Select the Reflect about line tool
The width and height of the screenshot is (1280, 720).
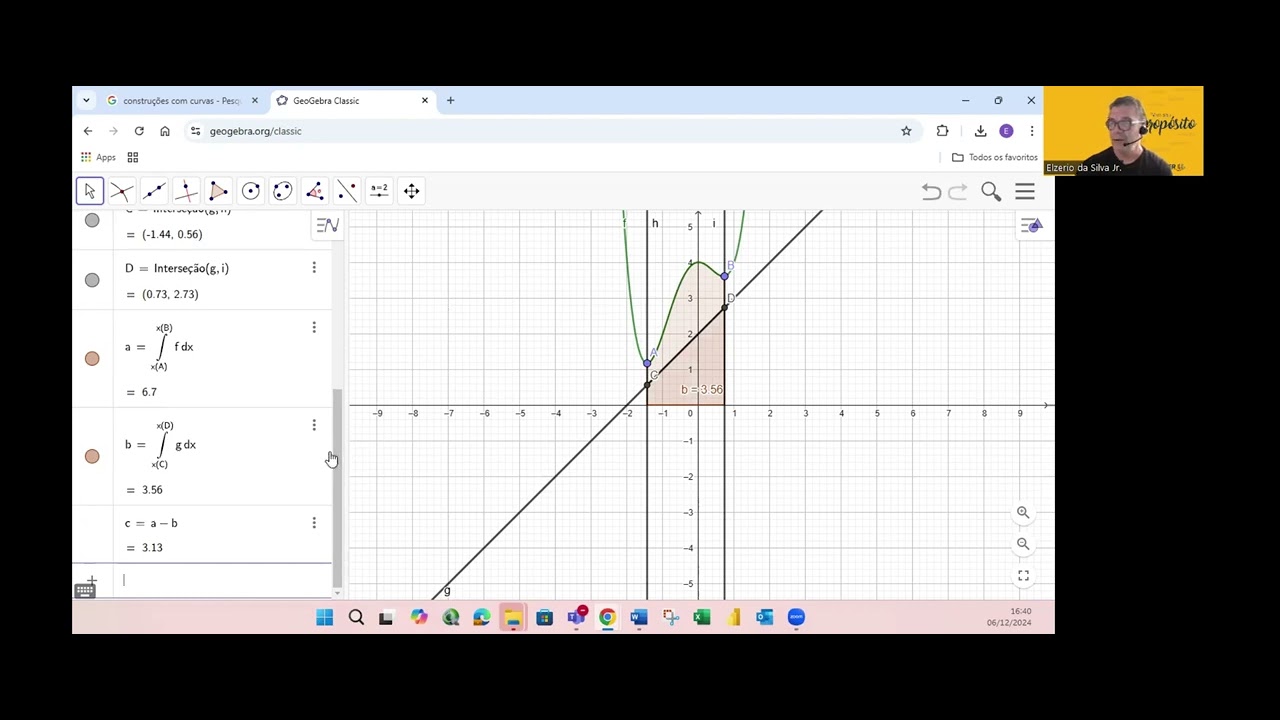(347, 191)
